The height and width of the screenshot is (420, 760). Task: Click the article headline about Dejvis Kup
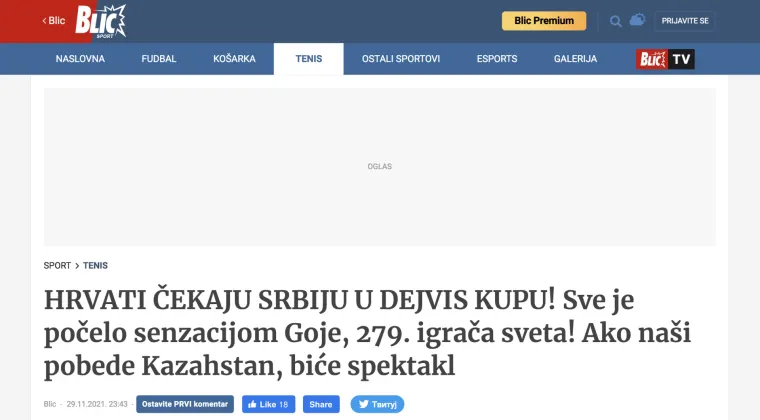pos(367,333)
